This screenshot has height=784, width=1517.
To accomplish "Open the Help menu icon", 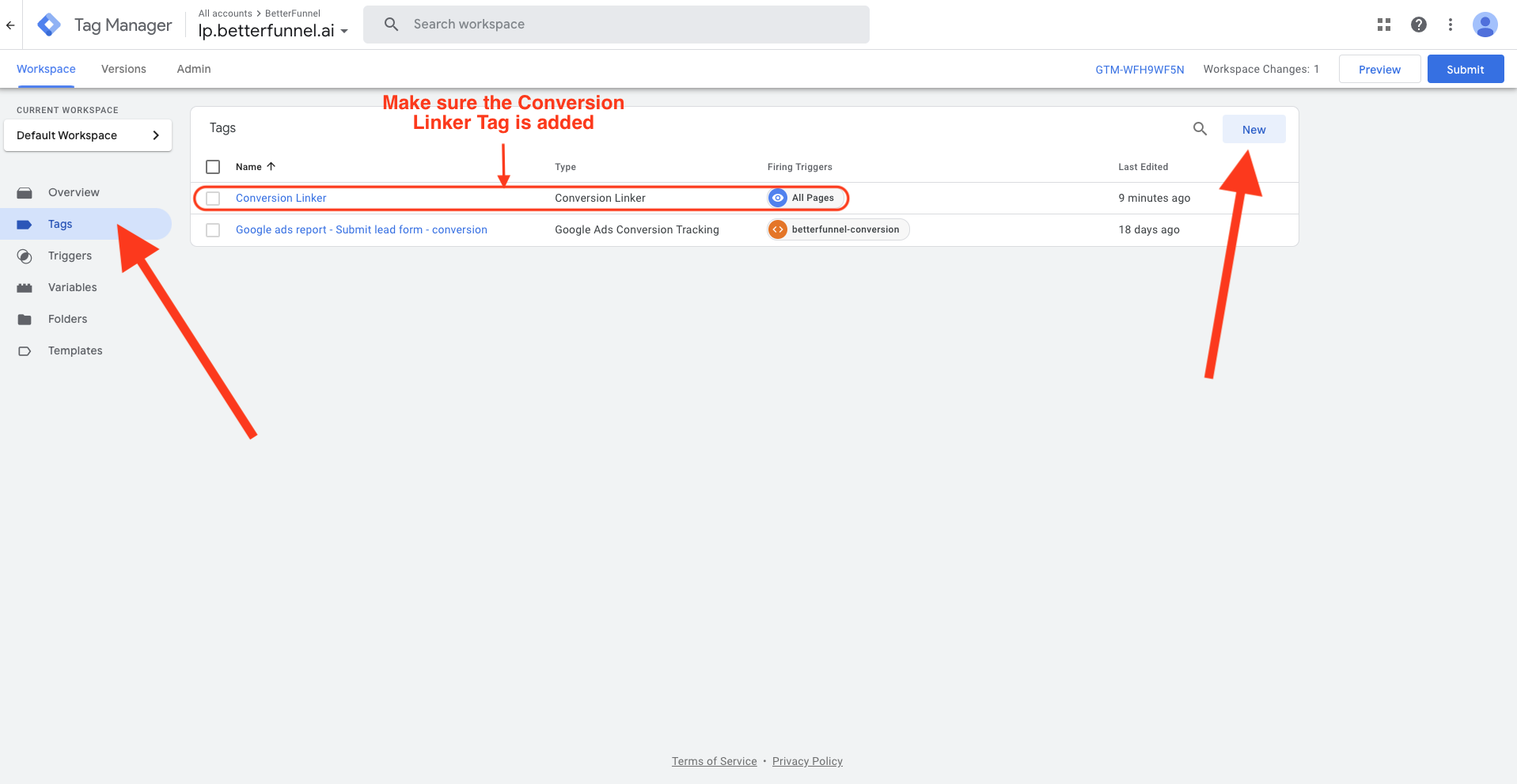I will pyautogui.click(x=1418, y=25).
